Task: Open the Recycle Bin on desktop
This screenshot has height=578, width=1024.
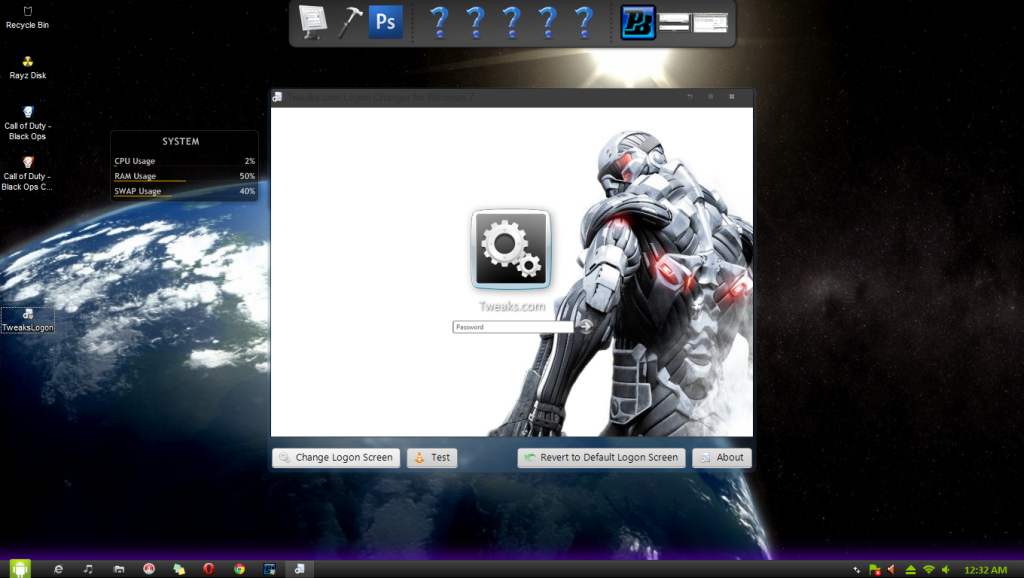Action: click(27, 16)
